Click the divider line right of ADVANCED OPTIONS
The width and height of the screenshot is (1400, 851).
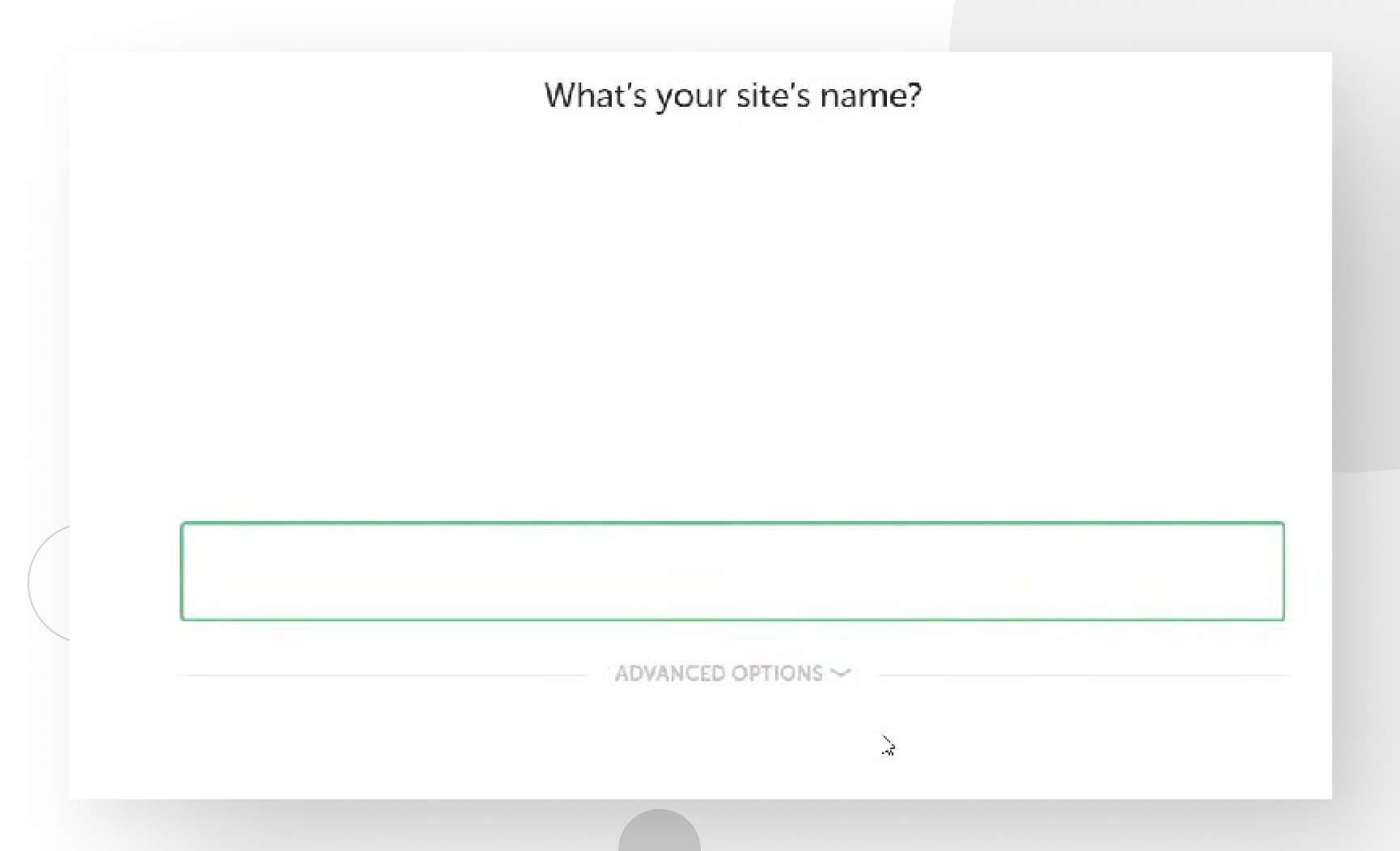coord(1084,672)
